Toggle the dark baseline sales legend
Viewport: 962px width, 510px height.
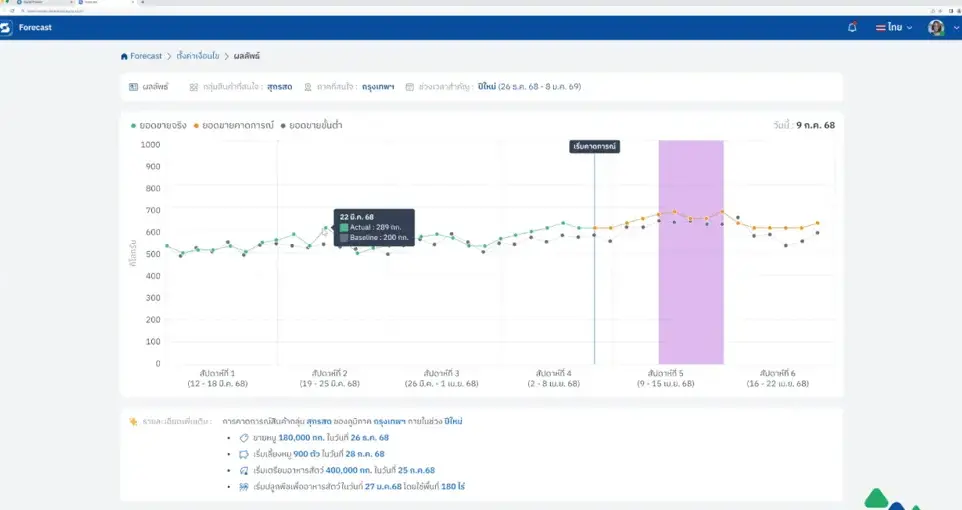click(x=311, y=125)
